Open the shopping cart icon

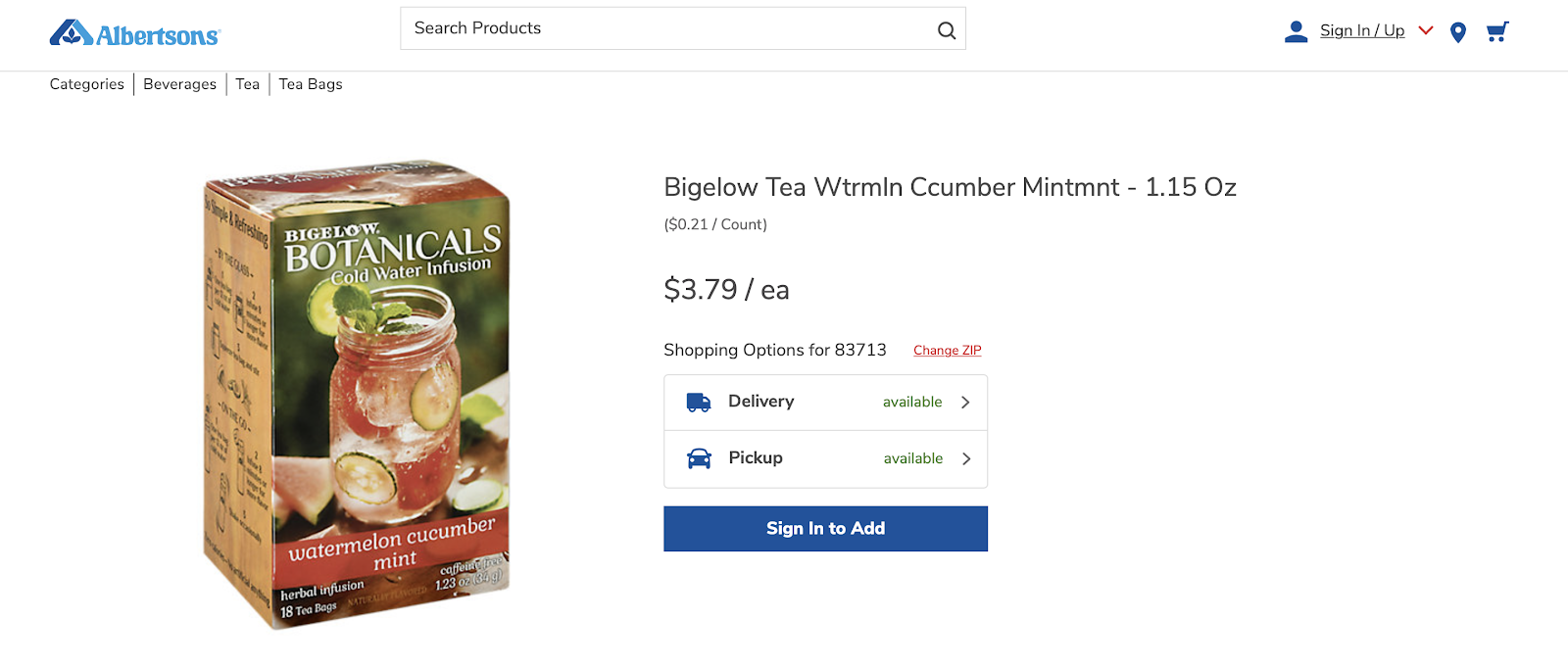click(x=1497, y=32)
